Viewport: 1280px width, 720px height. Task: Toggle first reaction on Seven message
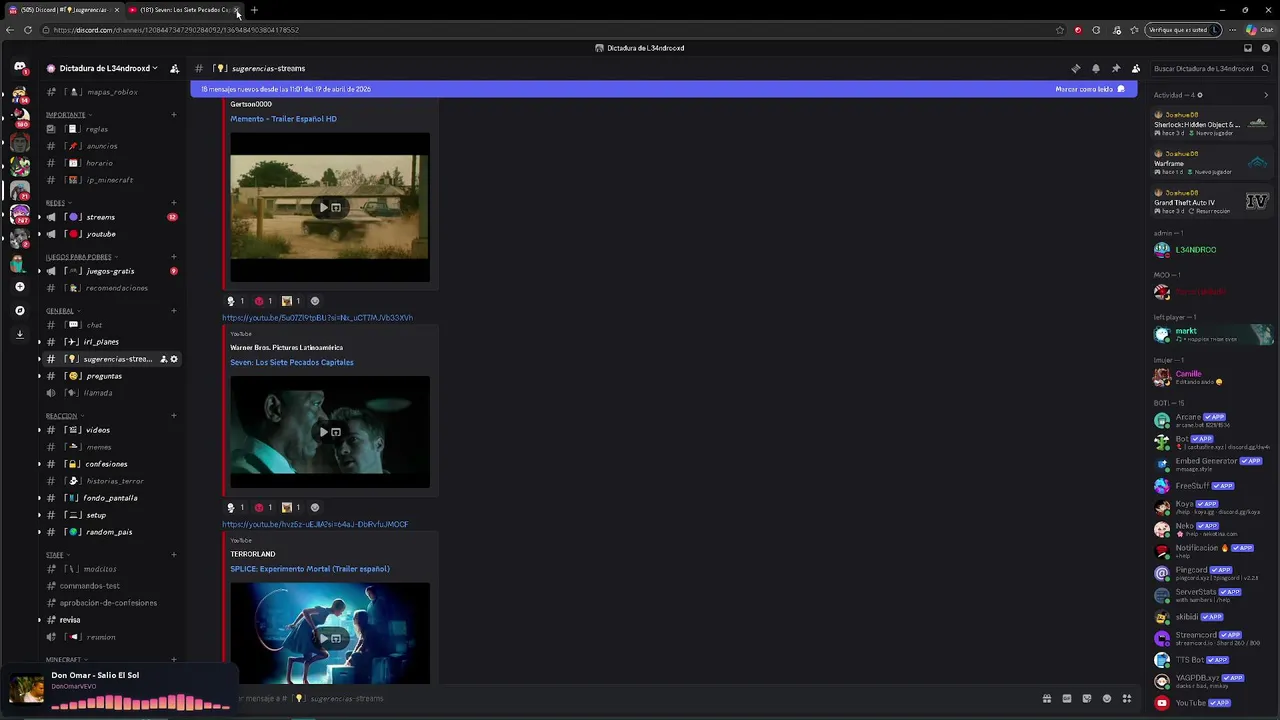(236, 507)
